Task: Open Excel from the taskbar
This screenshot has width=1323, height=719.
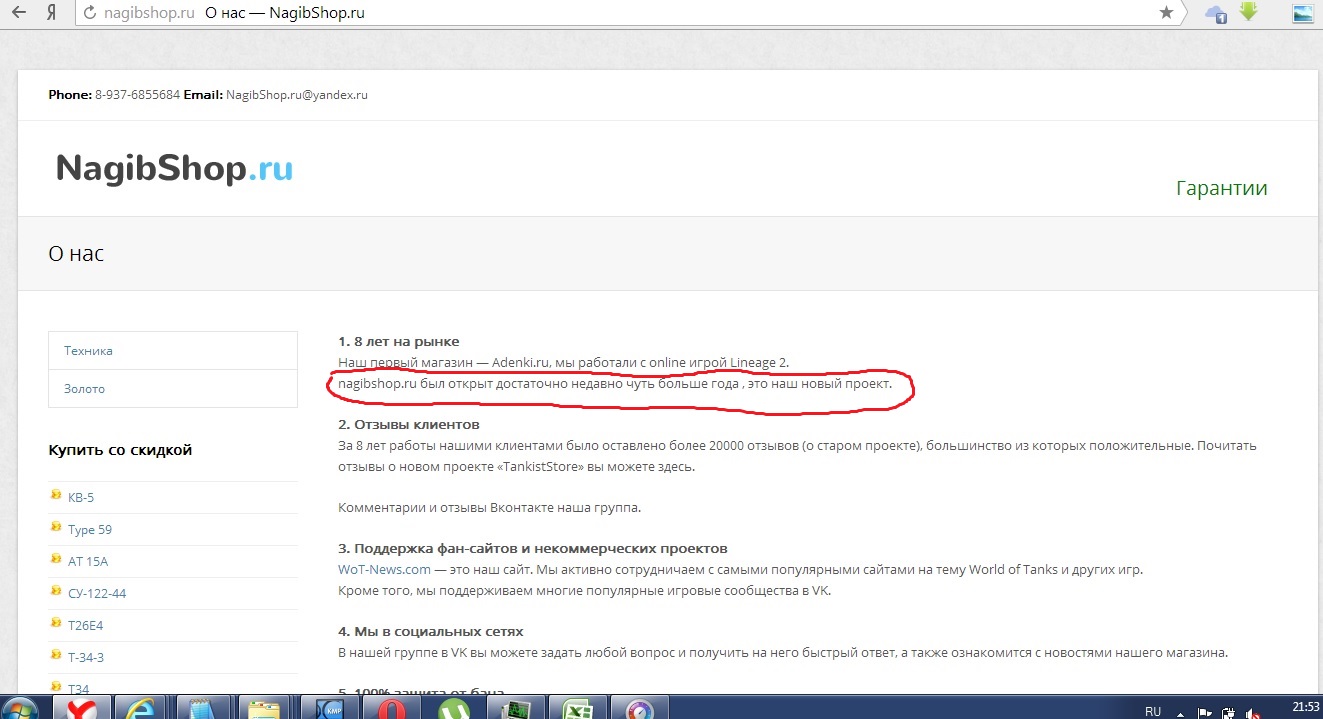Action: coord(577,707)
